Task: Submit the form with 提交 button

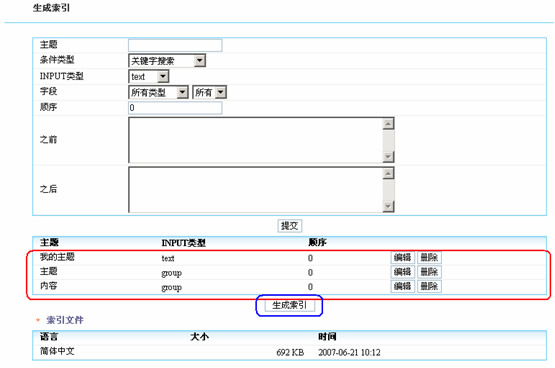Action: tap(290, 226)
